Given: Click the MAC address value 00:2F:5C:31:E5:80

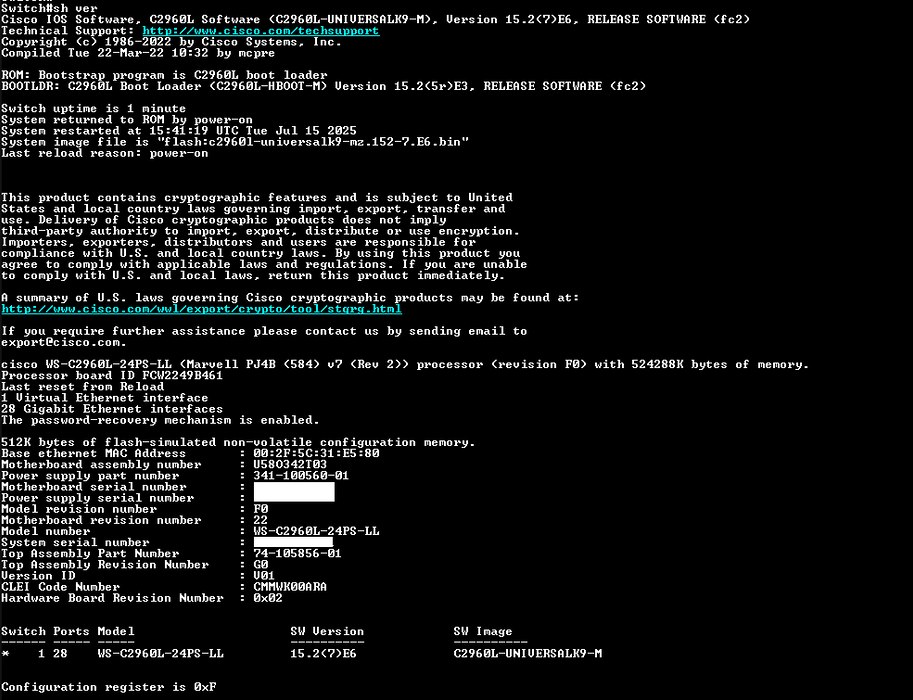Looking at the screenshot, I should (x=316, y=453).
